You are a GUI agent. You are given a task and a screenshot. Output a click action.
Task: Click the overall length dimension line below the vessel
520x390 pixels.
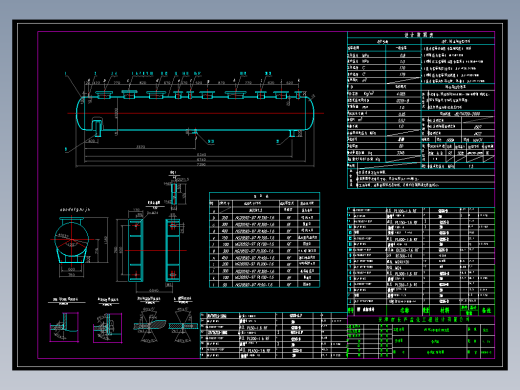195,165
